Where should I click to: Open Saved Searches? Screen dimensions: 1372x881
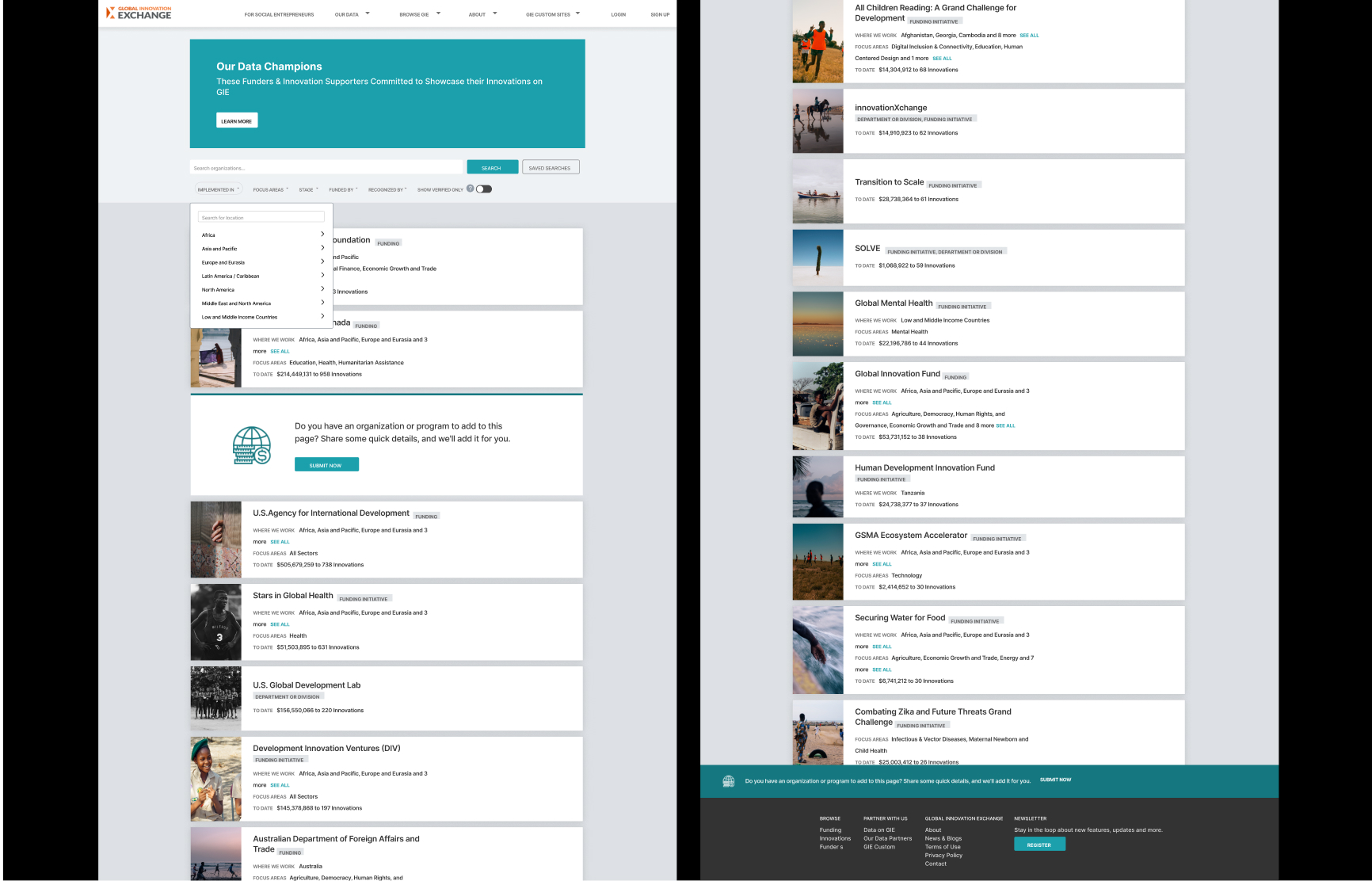[550, 167]
